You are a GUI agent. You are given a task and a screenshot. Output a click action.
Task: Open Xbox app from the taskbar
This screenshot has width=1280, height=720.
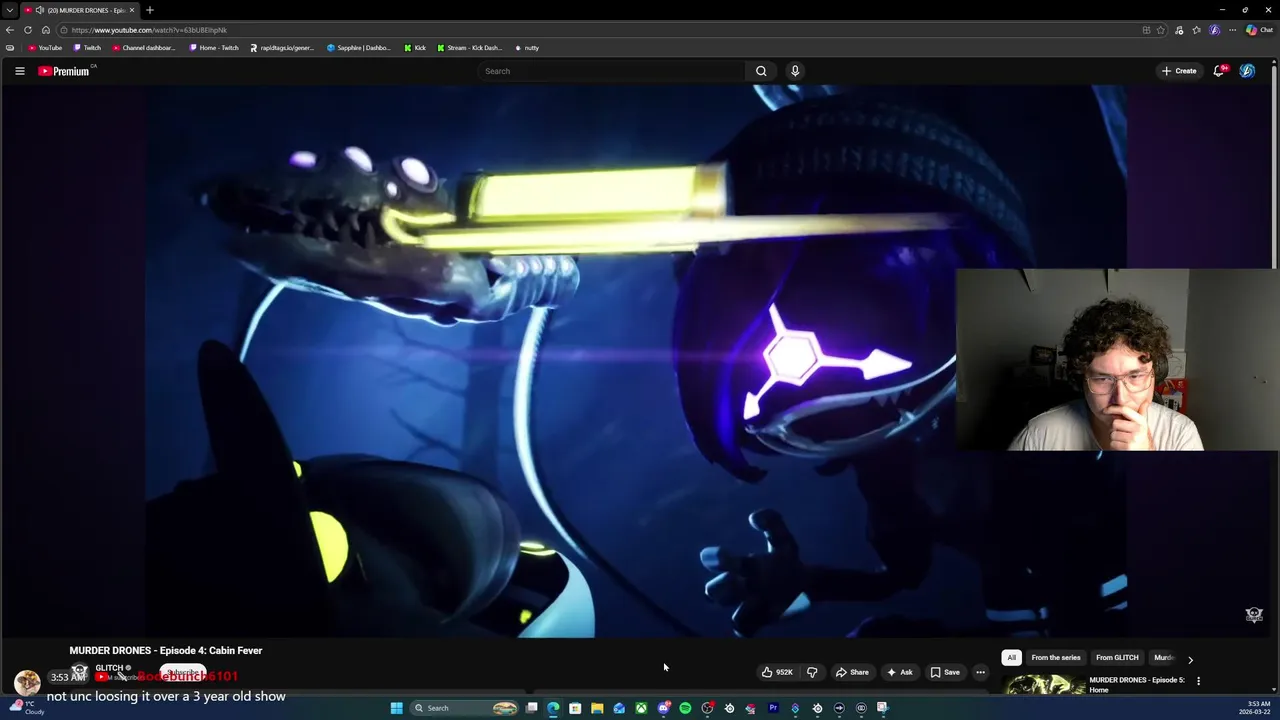(641, 708)
